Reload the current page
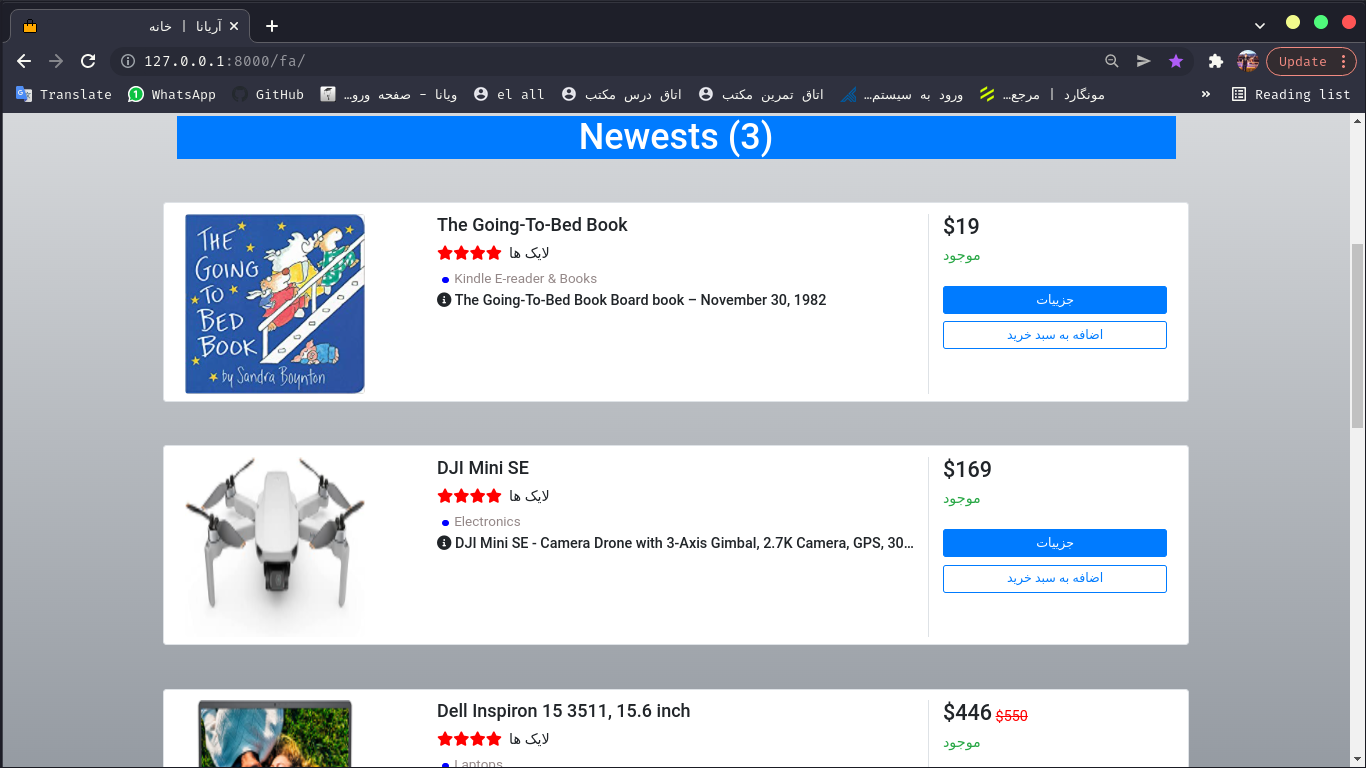Viewport: 1366px width, 768px height. coord(88,61)
